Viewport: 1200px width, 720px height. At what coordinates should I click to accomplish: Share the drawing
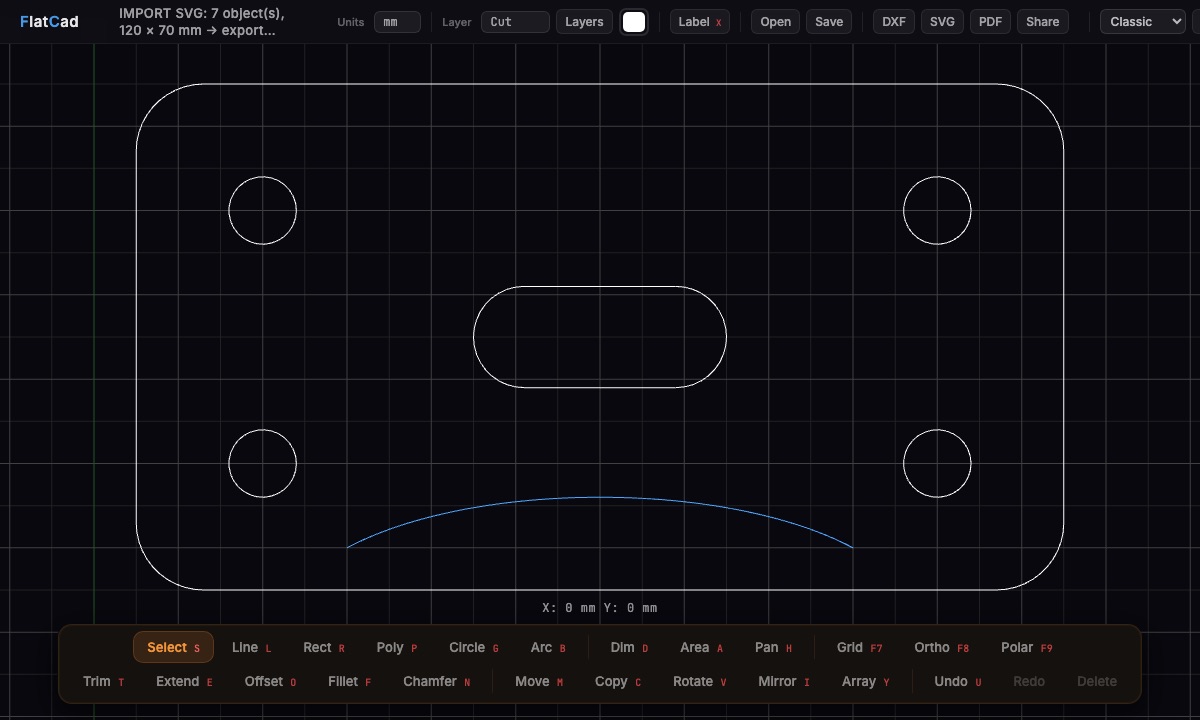point(1042,22)
